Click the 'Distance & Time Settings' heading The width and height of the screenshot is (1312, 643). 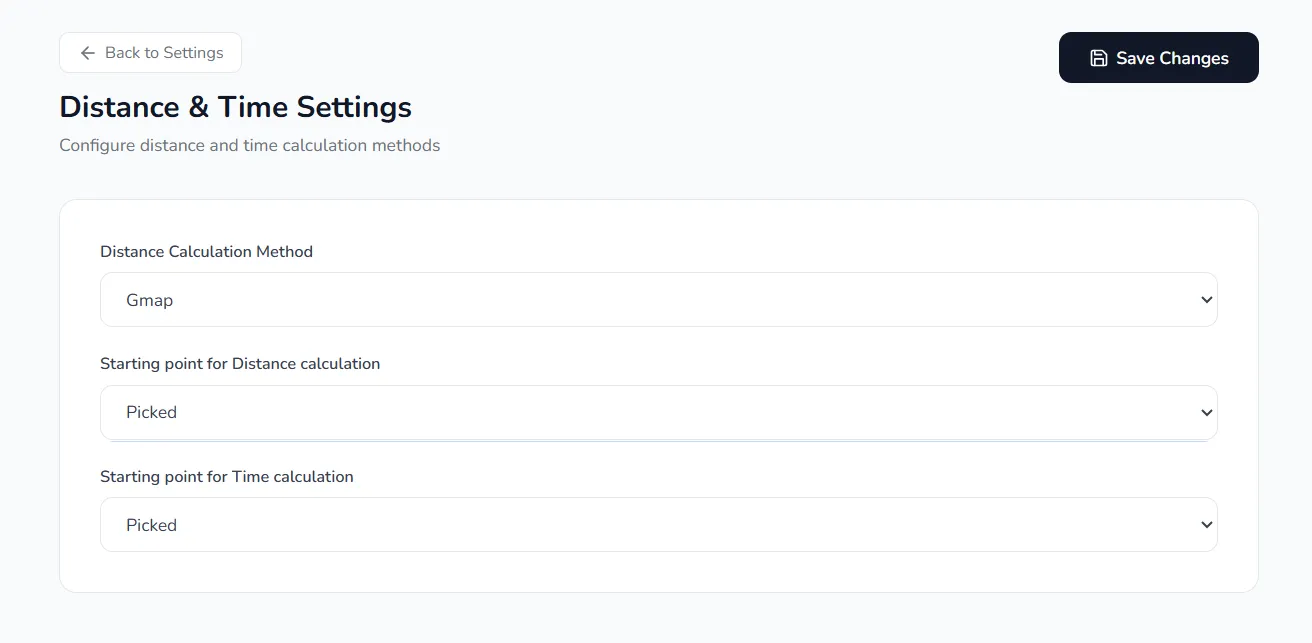point(236,107)
